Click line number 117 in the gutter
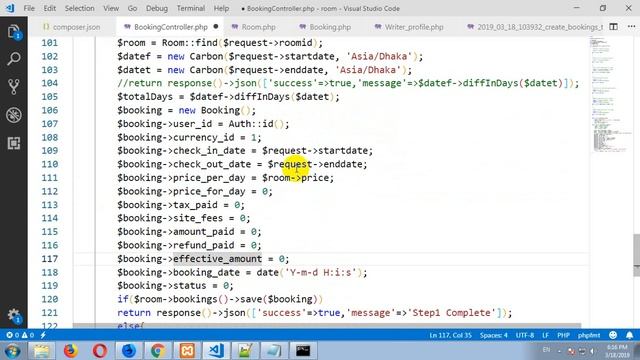 pyautogui.click(x=49, y=259)
